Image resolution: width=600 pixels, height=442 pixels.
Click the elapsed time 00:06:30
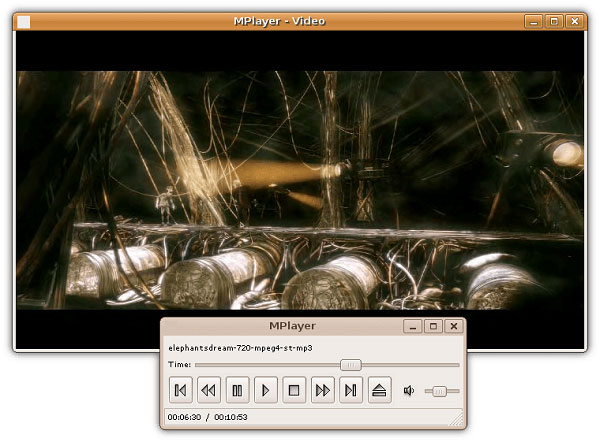(184, 417)
